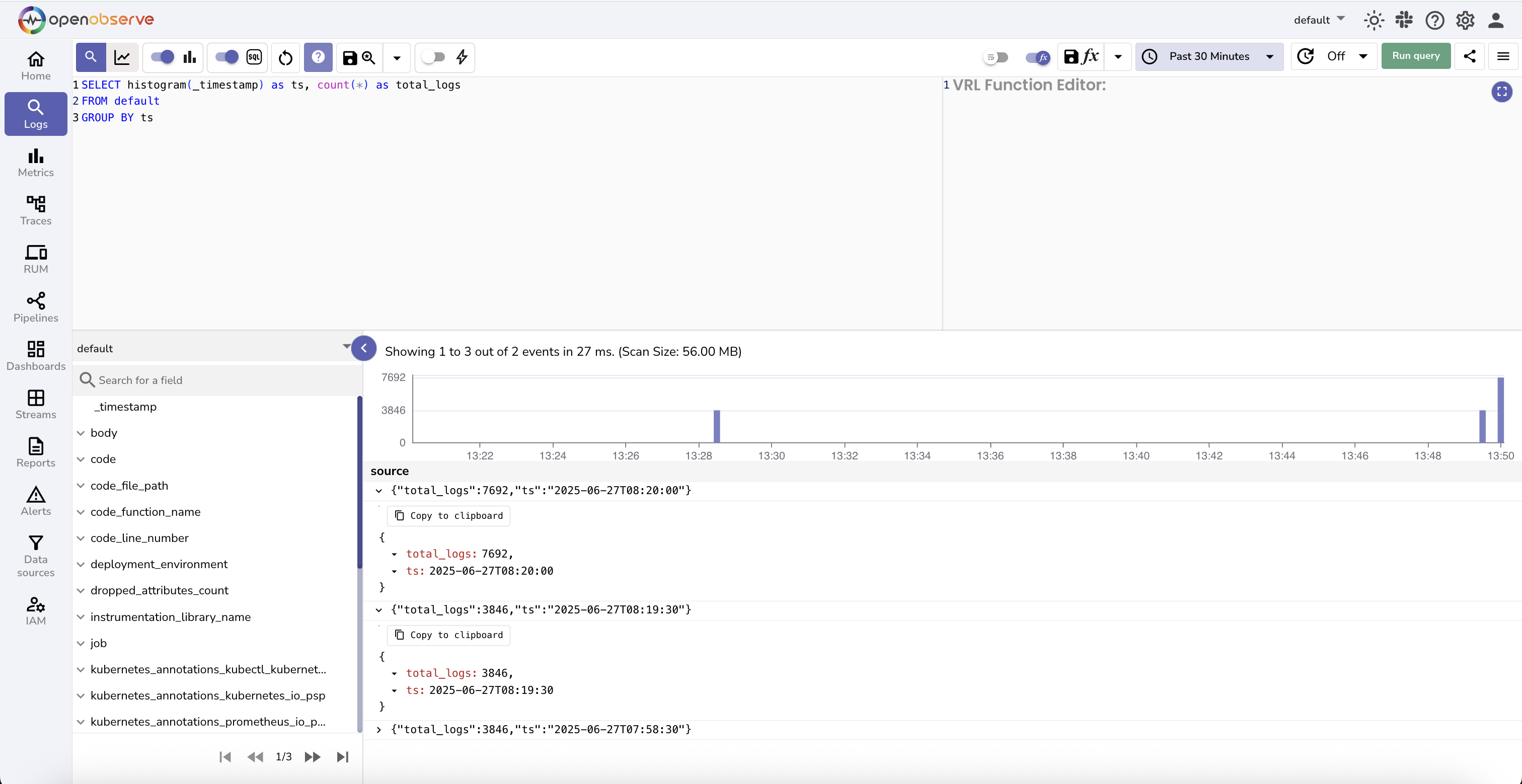Open the Slack community icon
The image size is (1522, 784).
tap(1404, 20)
